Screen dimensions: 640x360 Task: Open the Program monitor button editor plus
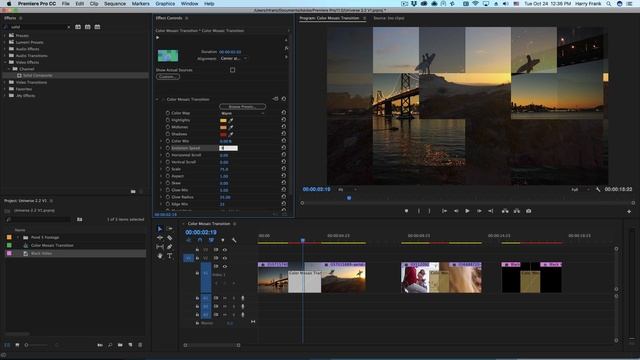tap(629, 211)
